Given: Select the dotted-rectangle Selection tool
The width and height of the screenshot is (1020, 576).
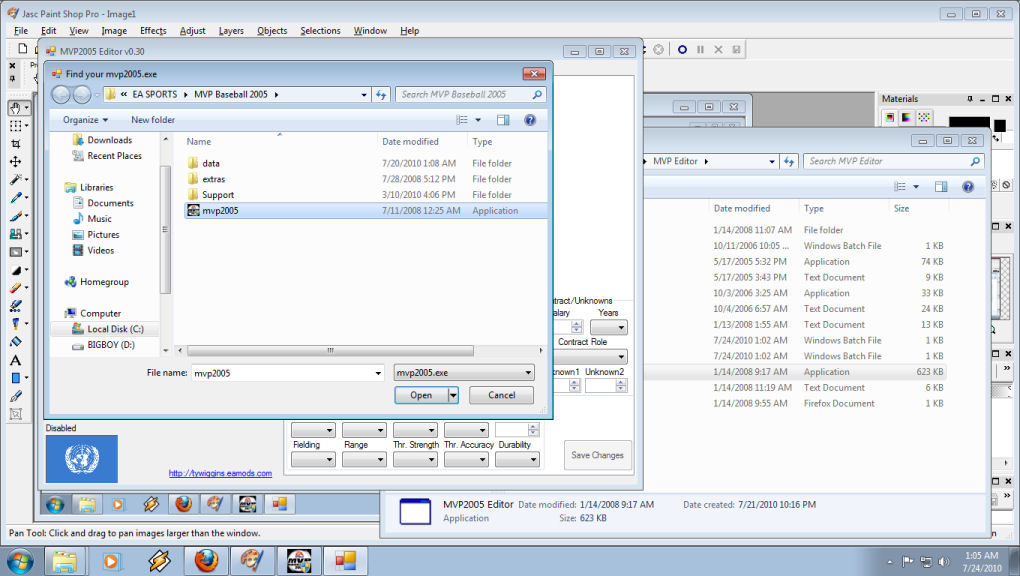Looking at the screenshot, I should [15, 126].
